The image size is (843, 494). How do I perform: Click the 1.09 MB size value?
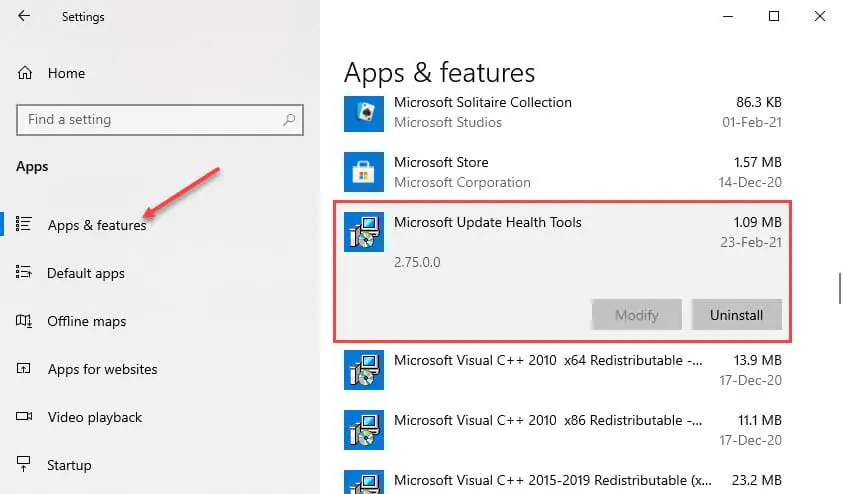[x=758, y=223]
